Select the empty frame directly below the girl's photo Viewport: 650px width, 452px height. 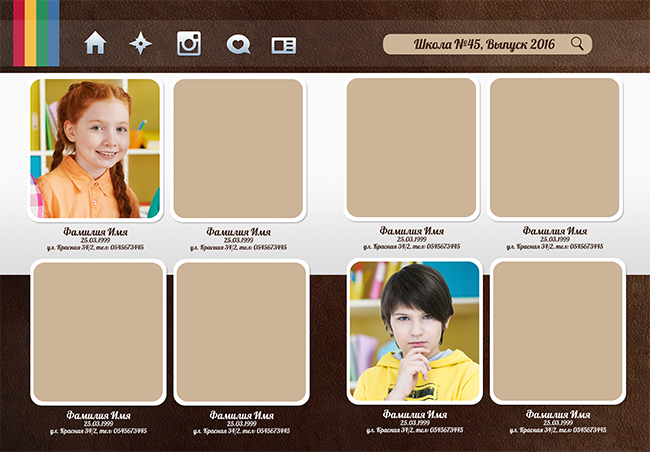(x=98, y=332)
